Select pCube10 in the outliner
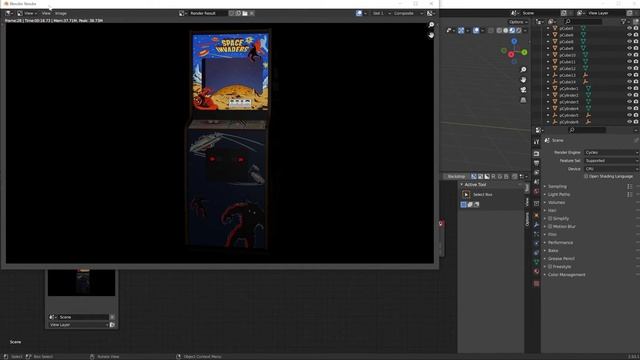The height and width of the screenshot is (360, 640). tap(567, 55)
